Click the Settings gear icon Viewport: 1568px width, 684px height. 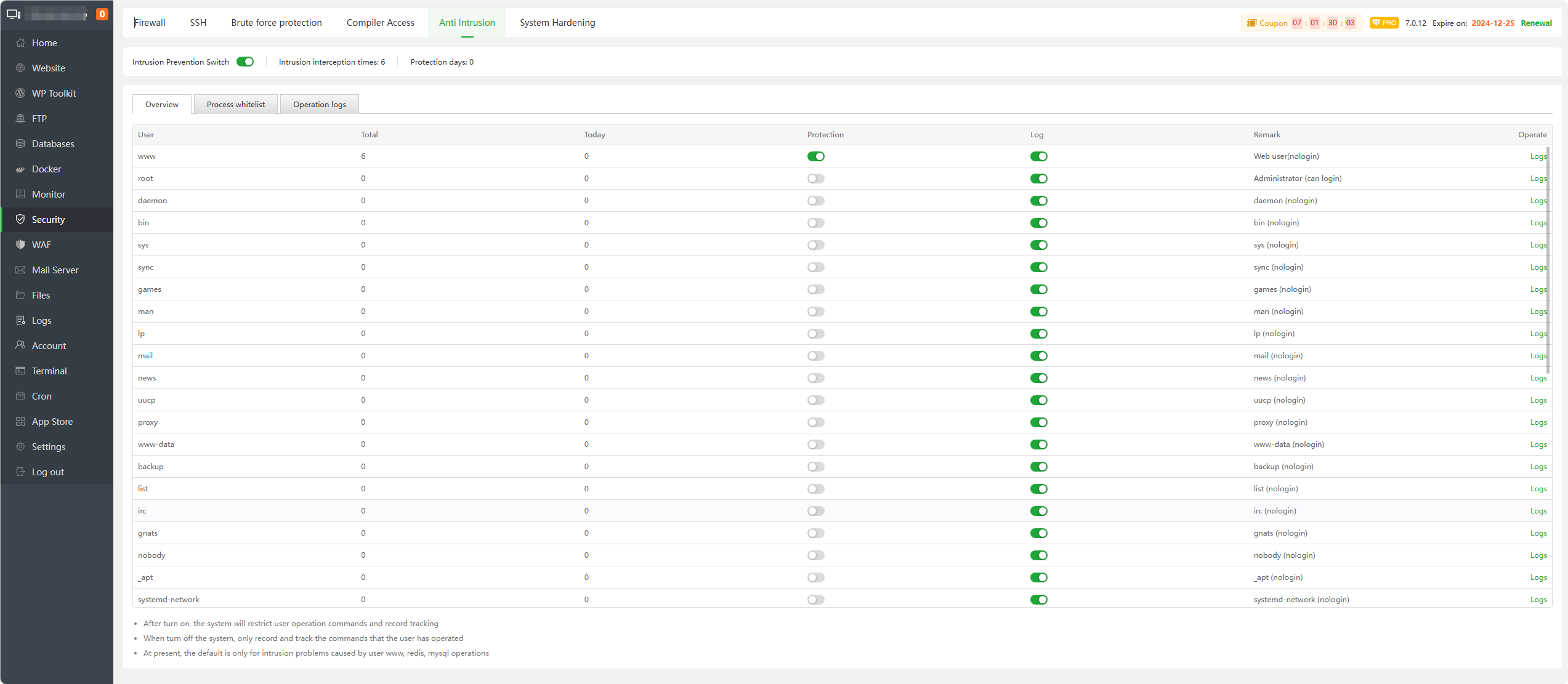[x=20, y=446]
